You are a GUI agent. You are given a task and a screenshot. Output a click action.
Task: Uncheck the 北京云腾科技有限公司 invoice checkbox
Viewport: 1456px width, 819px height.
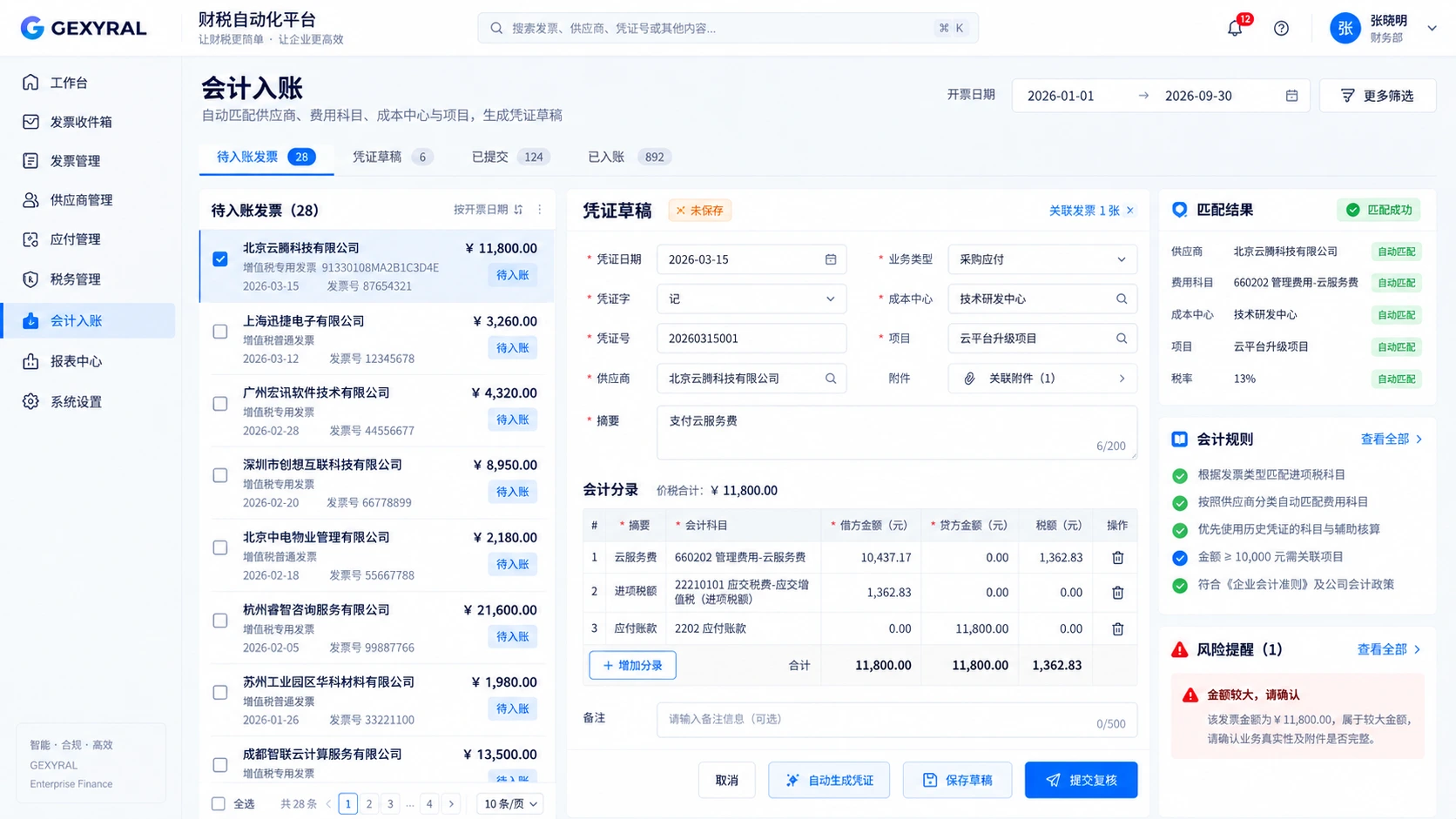(220, 259)
